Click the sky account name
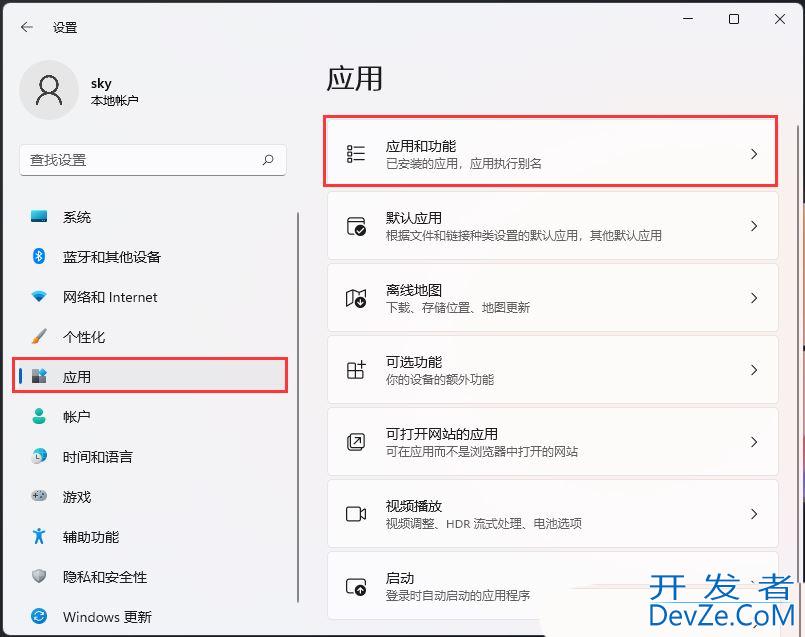The width and height of the screenshot is (805, 637). (101, 83)
